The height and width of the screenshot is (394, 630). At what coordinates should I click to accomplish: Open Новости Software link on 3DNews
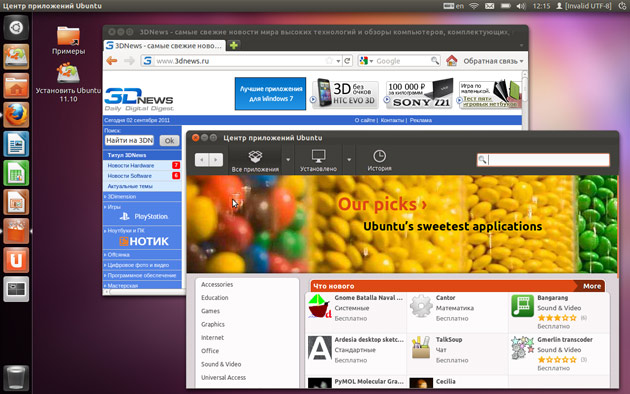coord(129,176)
